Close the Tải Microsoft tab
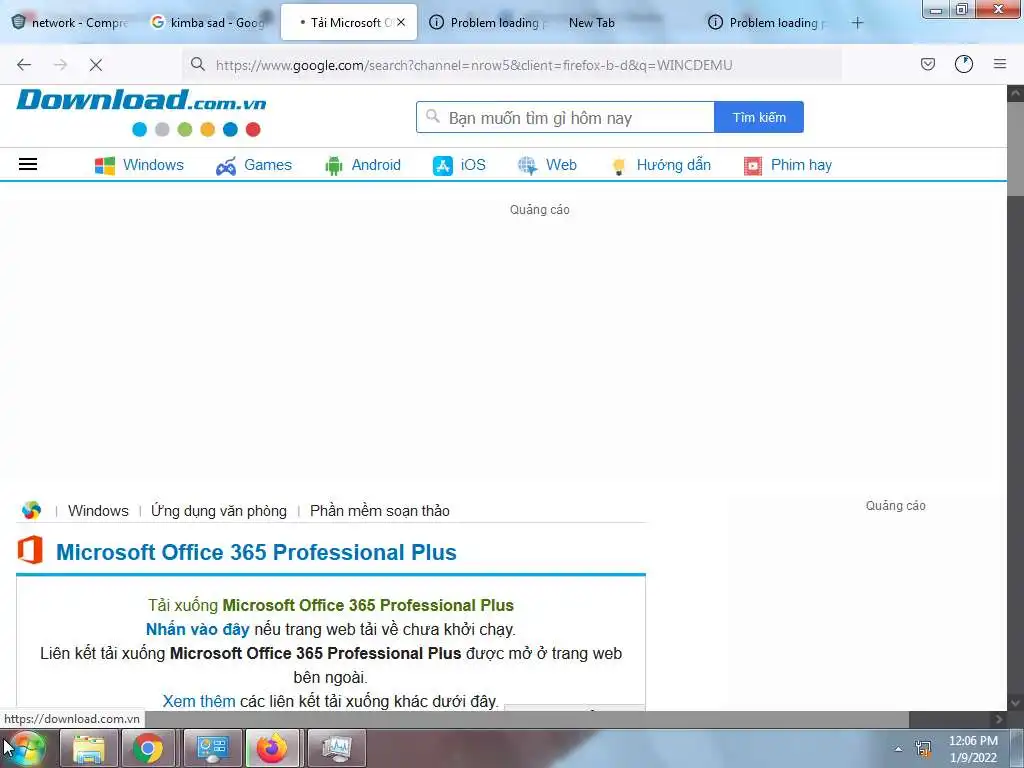This screenshot has height=768, width=1024. tap(401, 22)
